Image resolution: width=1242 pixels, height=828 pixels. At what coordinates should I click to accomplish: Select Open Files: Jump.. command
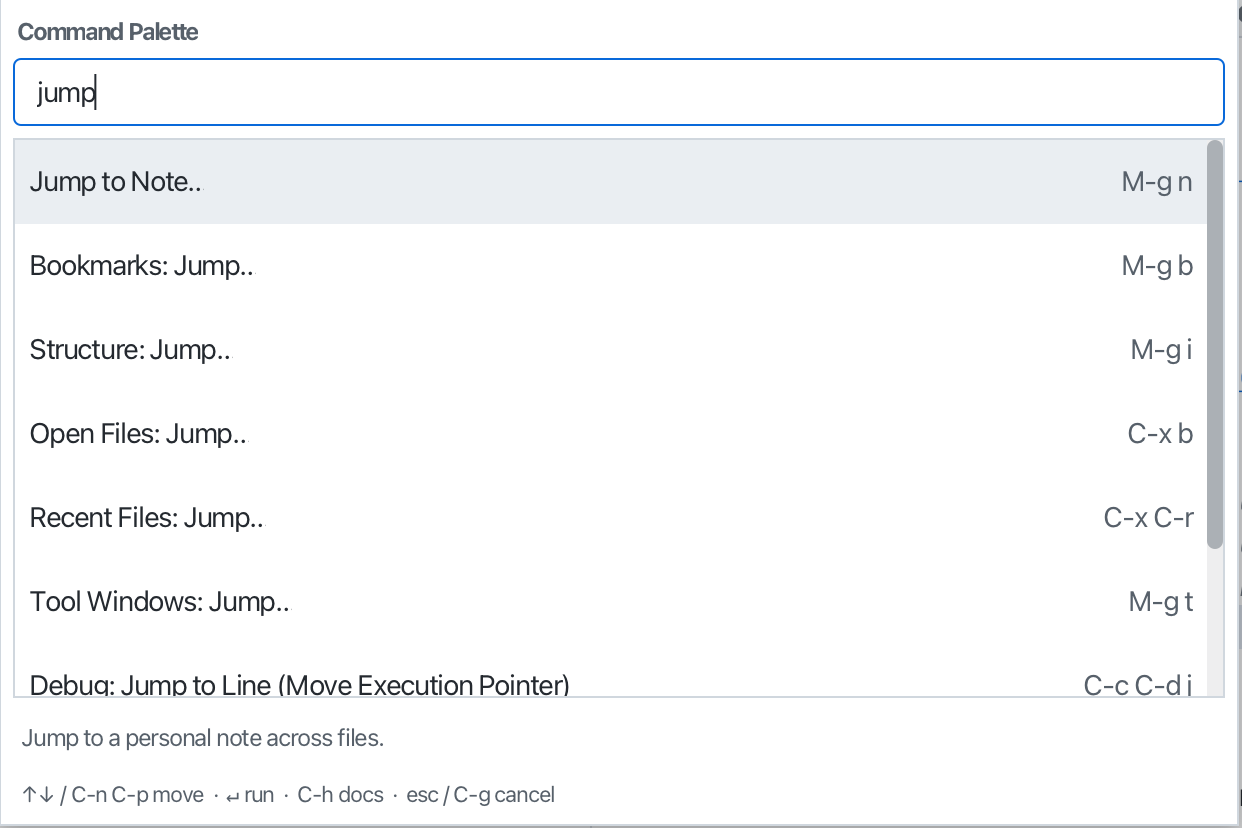(x=611, y=434)
